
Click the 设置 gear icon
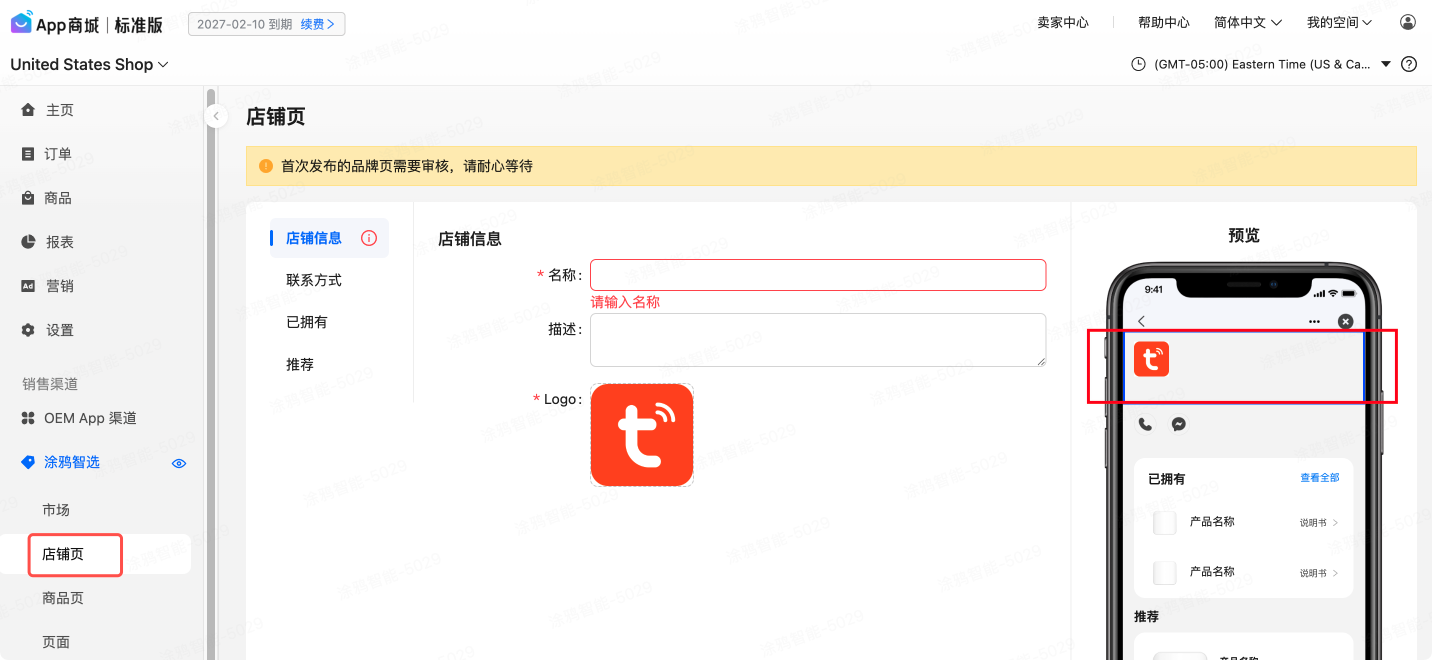[28, 330]
